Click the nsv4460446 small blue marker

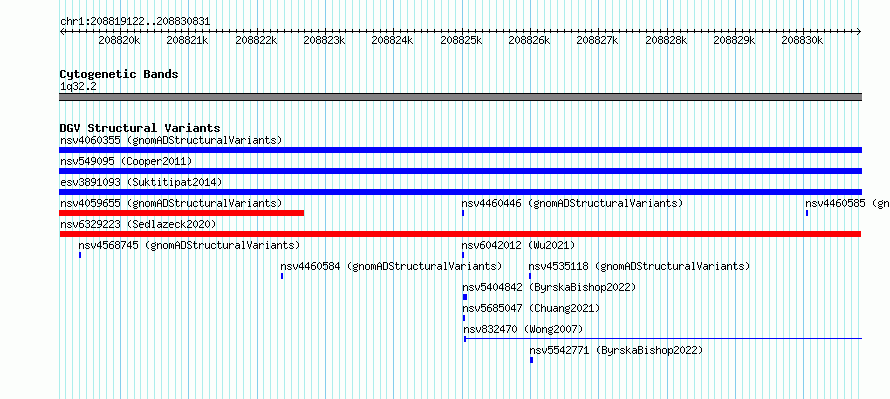point(463,213)
